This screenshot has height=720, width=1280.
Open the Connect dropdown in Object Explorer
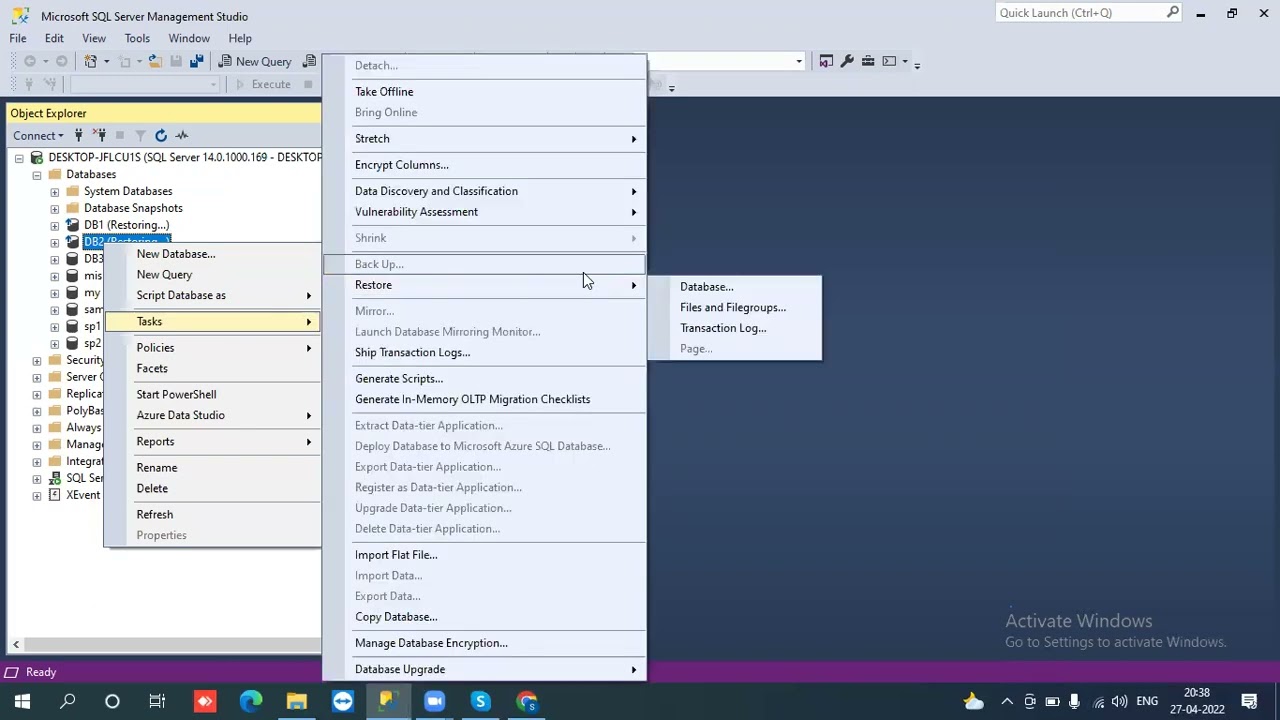38,135
